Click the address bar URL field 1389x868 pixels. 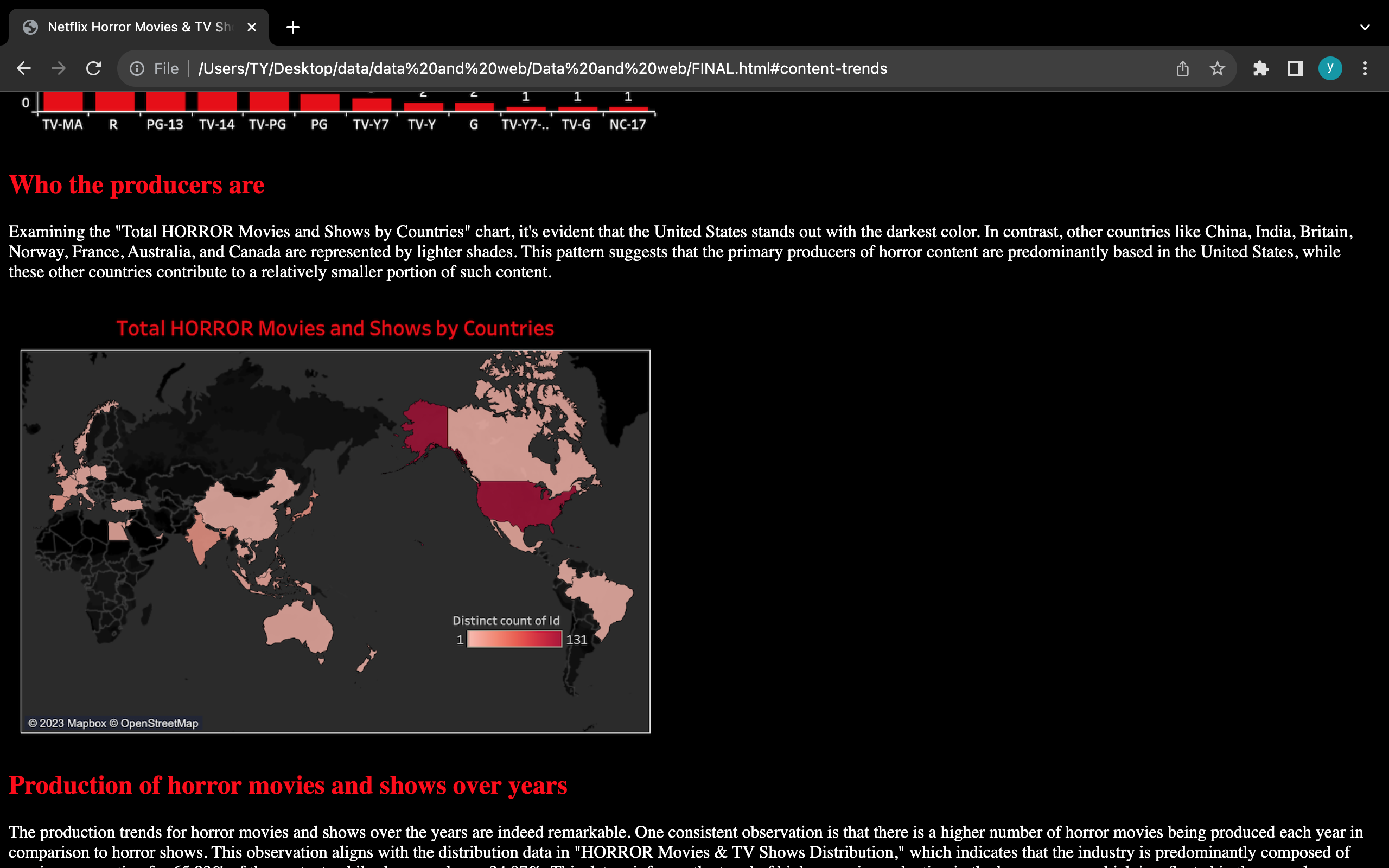pos(542,69)
